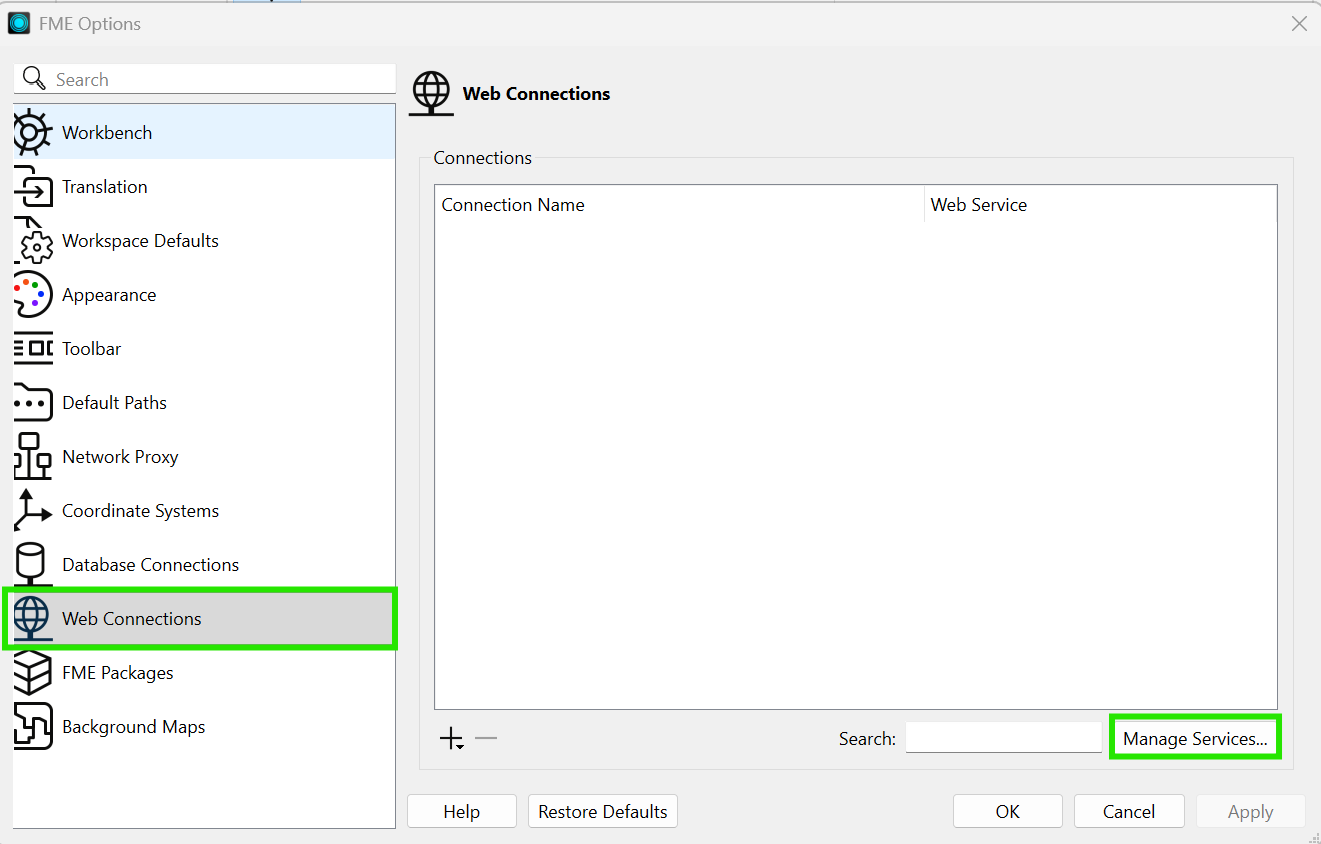Click the Database Connections cylinder icon
Image resolution: width=1321 pixels, height=844 pixels.
(x=32, y=564)
